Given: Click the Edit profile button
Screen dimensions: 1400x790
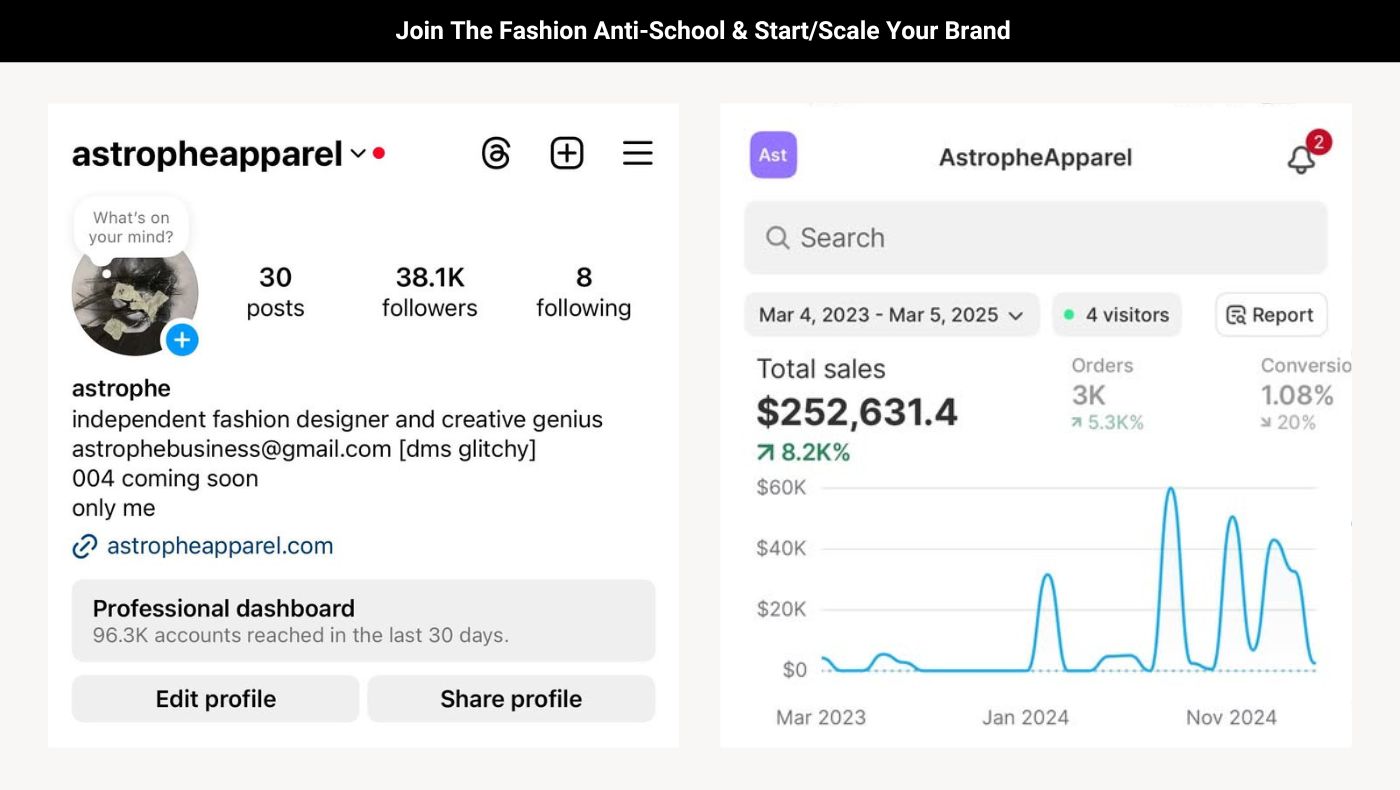Looking at the screenshot, I should pyautogui.click(x=215, y=698).
